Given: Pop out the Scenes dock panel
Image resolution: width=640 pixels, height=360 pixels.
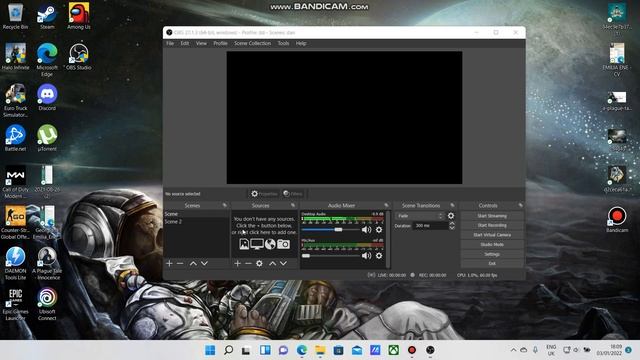Looking at the screenshot, I should tap(224, 205).
